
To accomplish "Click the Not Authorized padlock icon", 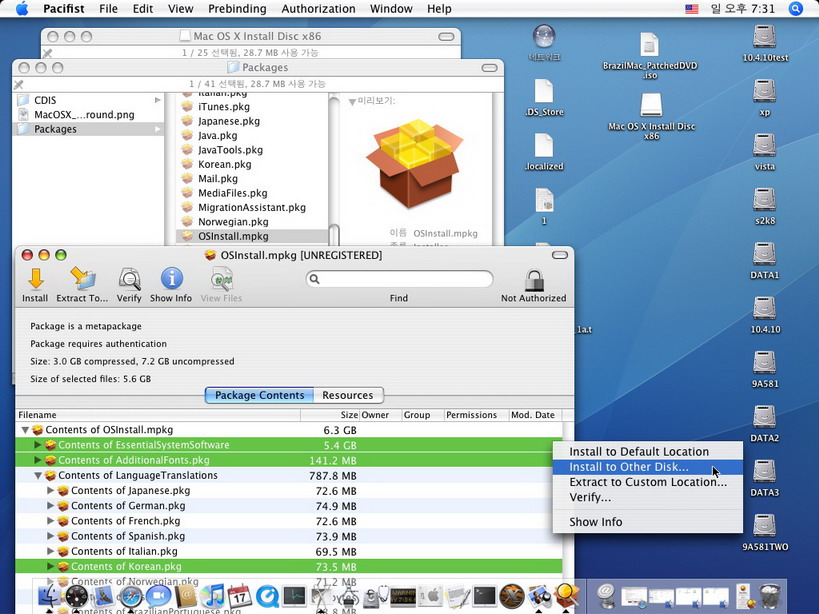I will [534, 280].
